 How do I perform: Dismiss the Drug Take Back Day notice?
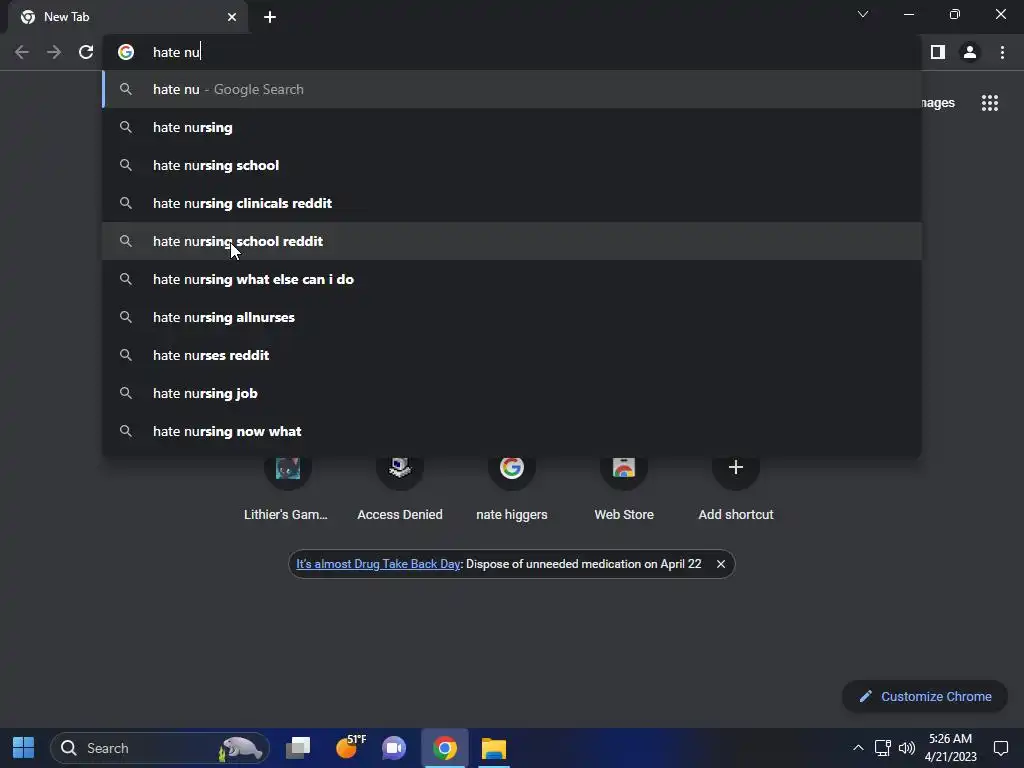point(720,564)
